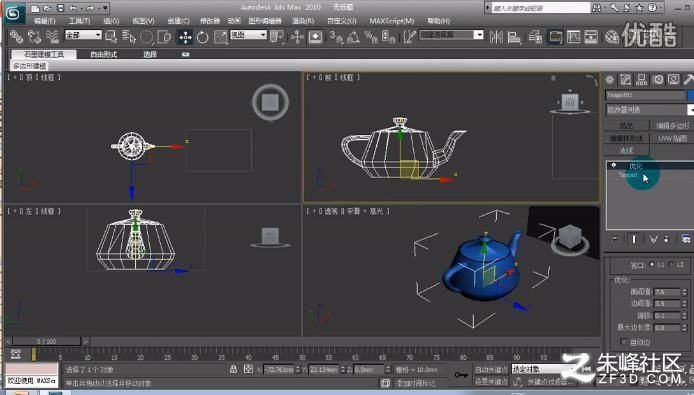Open the 全部 selection filter dropdown
The width and height of the screenshot is (694, 395).
coord(83,35)
